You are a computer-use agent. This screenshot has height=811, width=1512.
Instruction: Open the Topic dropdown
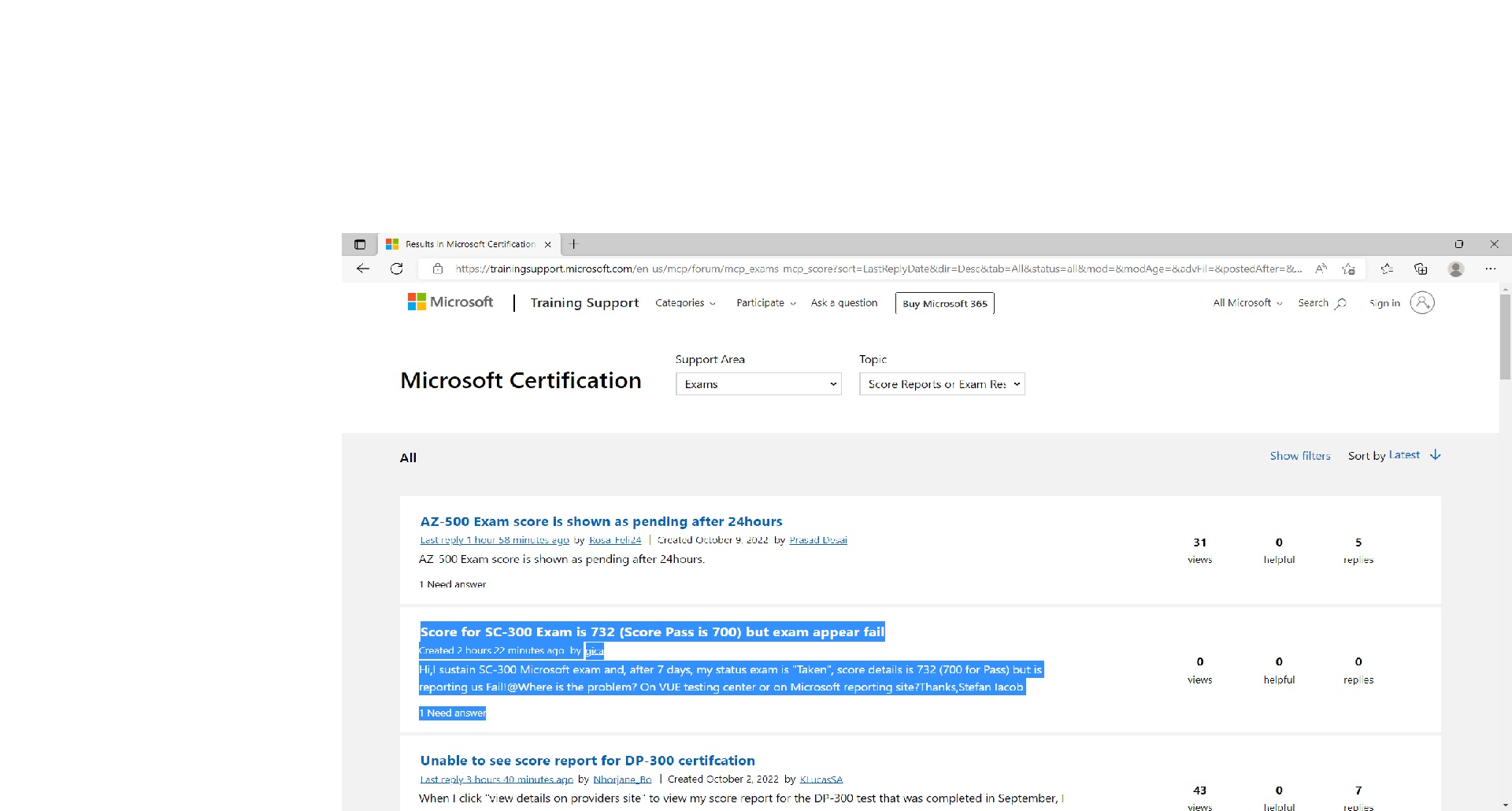tap(942, 383)
